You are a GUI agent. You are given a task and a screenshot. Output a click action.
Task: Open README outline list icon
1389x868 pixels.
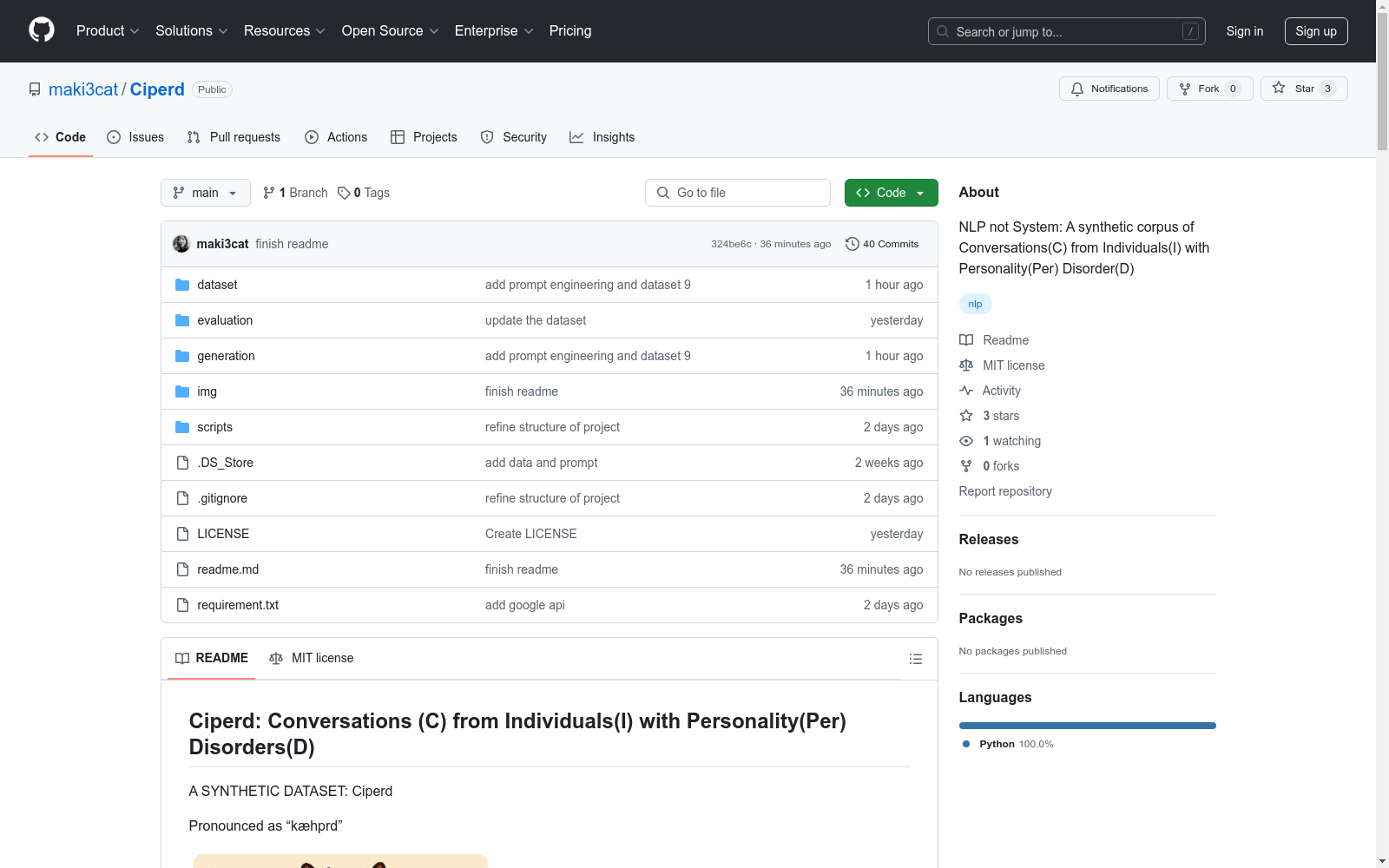[916, 659]
